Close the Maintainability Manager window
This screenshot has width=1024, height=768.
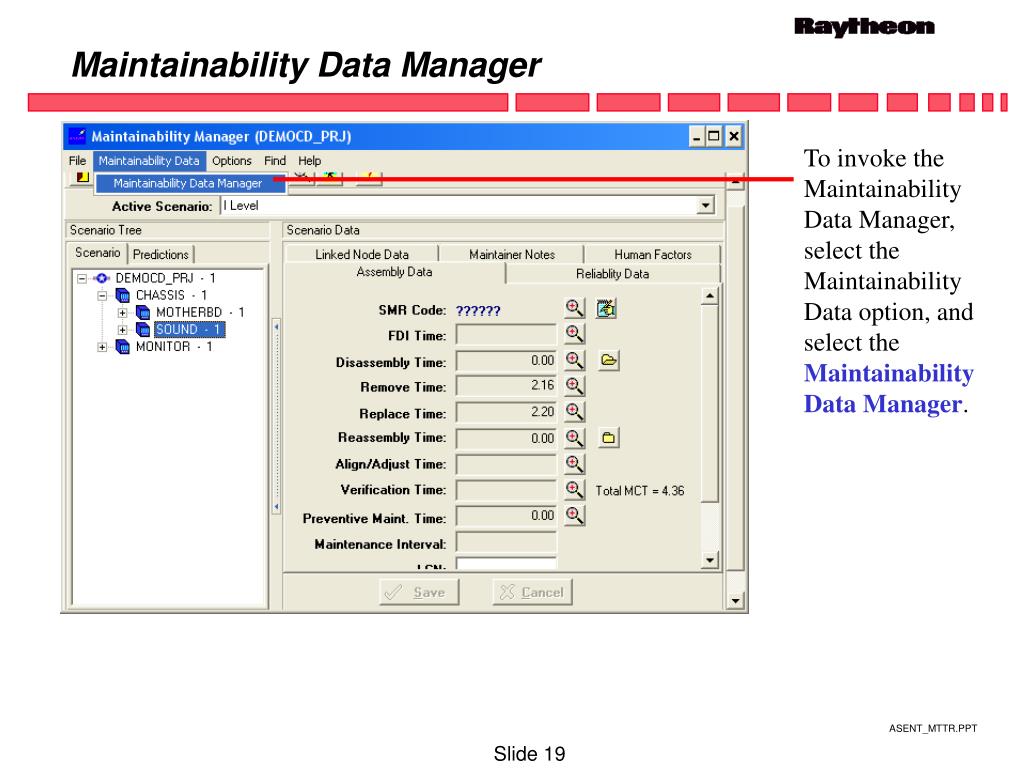(734, 136)
